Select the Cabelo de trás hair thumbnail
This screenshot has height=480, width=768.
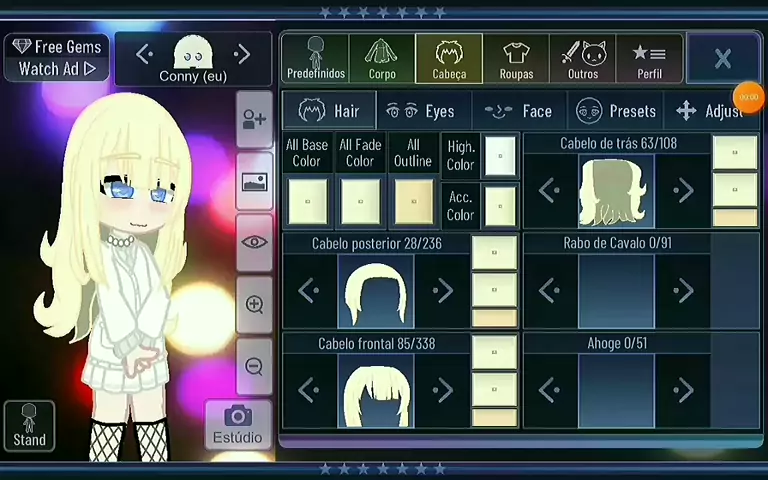(x=615, y=191)
